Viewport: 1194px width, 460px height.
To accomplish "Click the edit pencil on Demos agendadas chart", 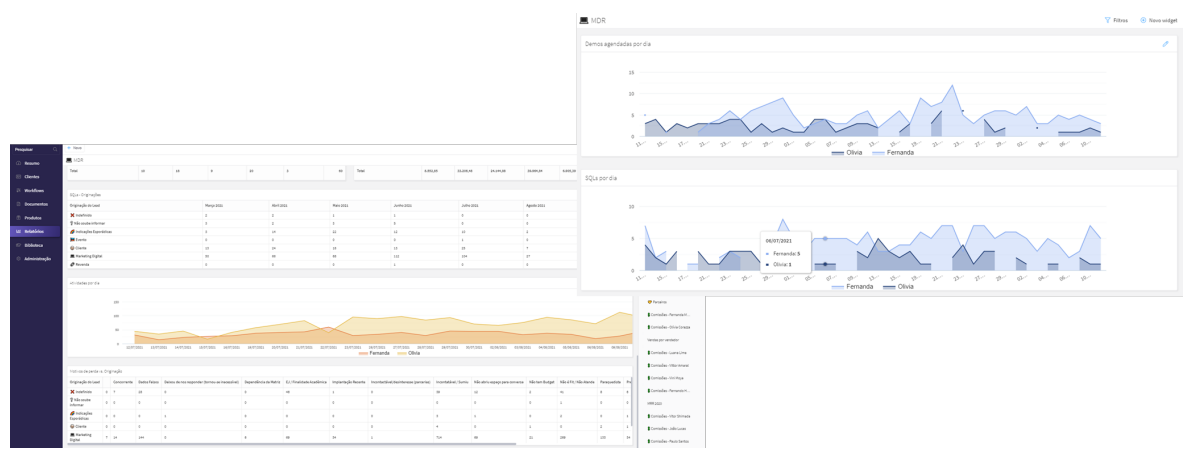I will pos(1165,45).
